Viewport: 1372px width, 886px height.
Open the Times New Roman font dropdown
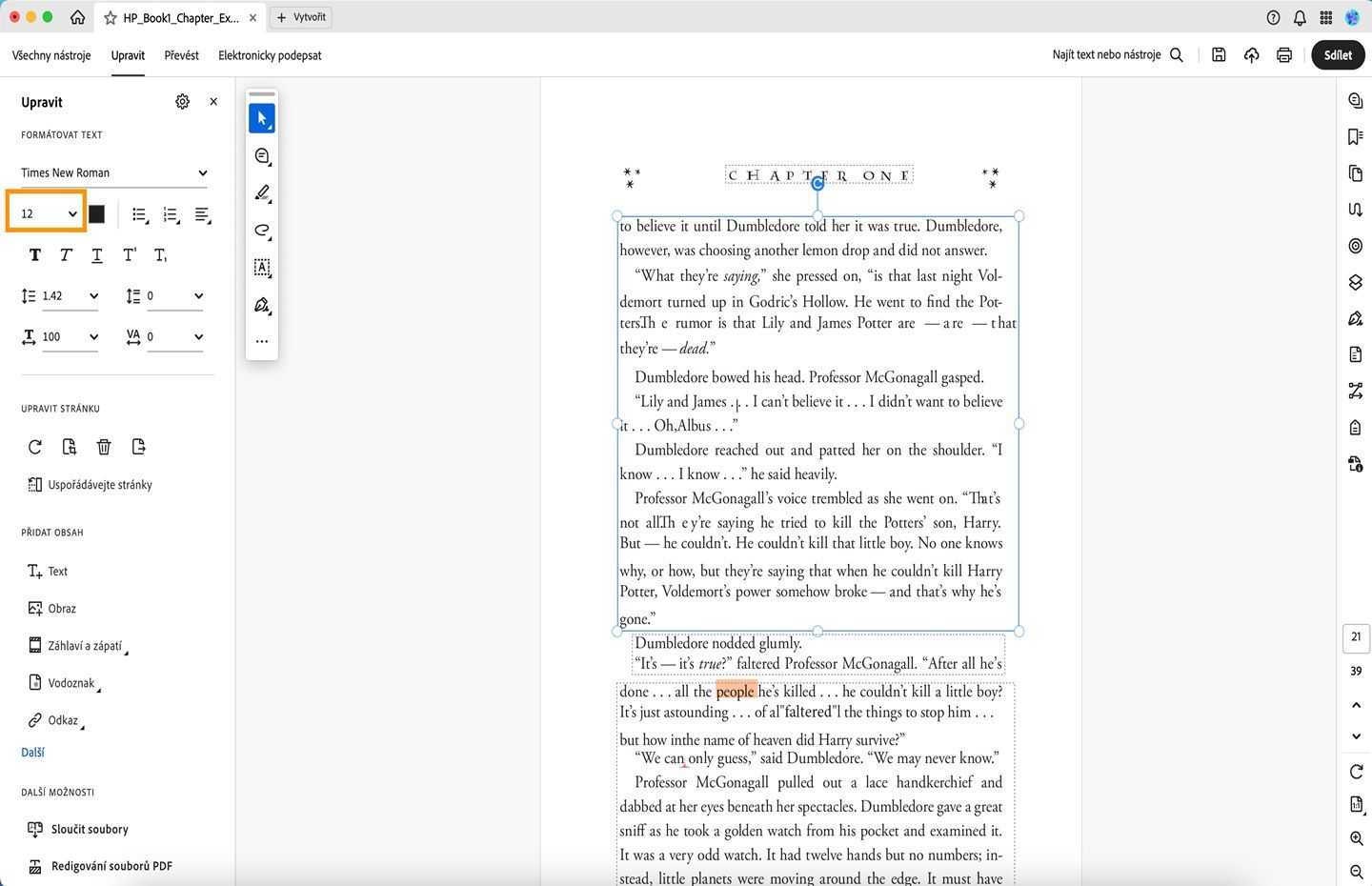click(x=114, y=172)
